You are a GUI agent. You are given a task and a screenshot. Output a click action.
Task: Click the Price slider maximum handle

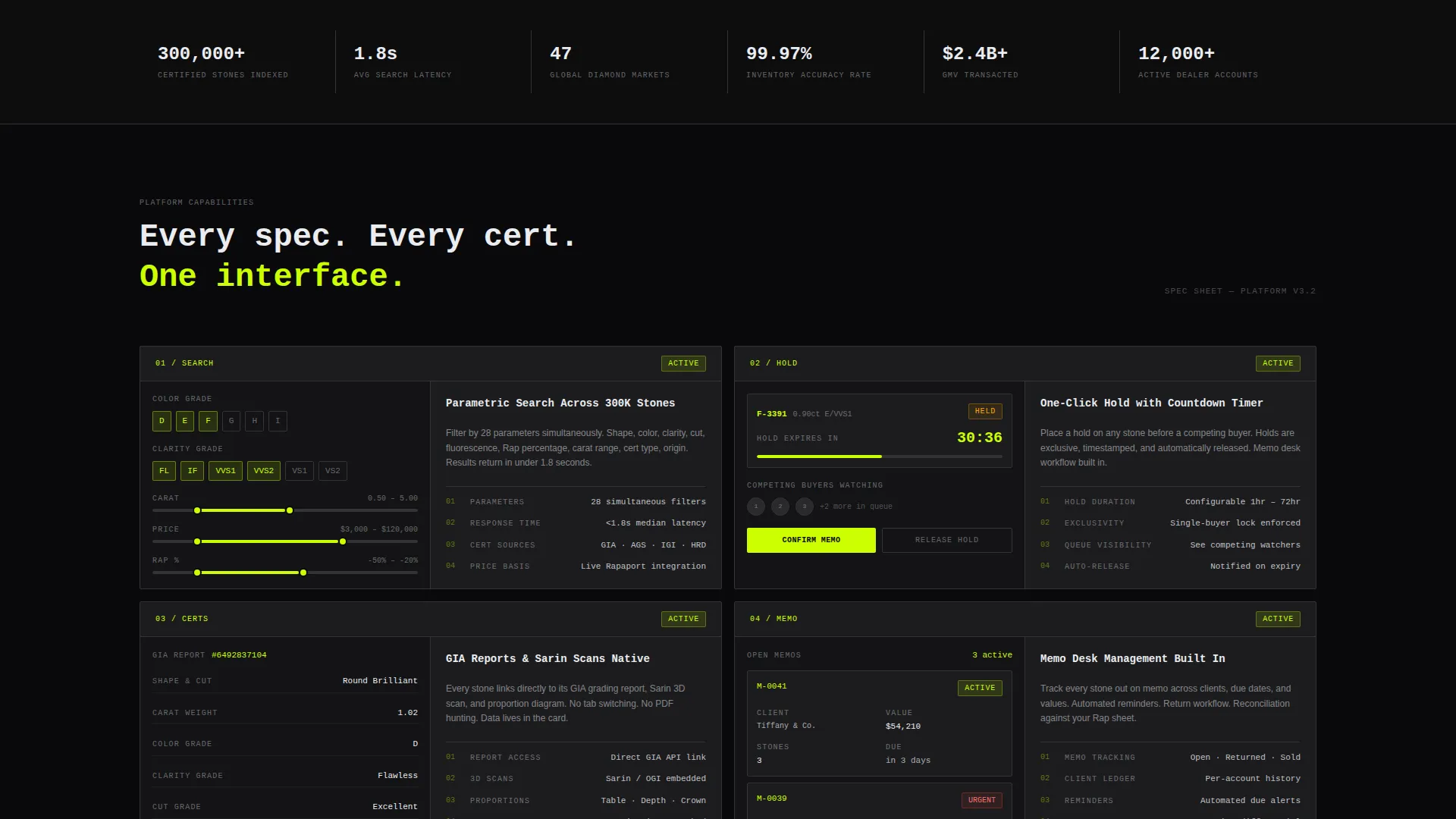[x=343, y=541]
